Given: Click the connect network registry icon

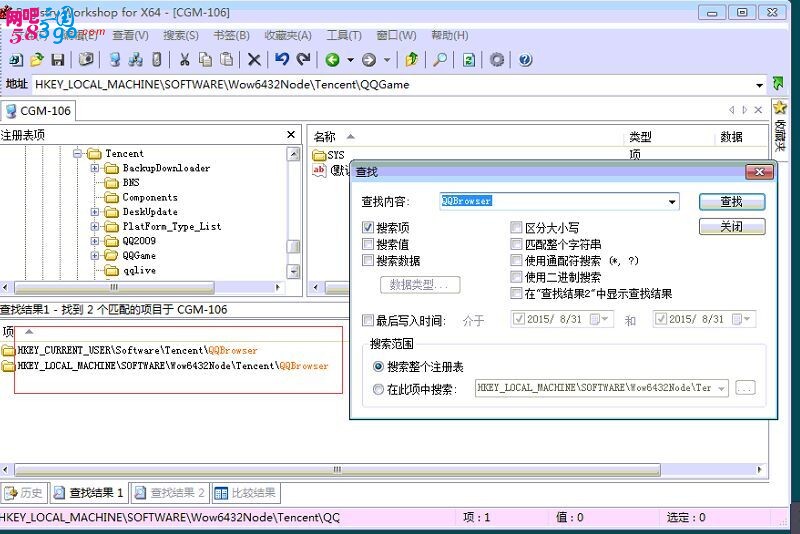Looking at the screenshot, I should (x=136, y=60).
